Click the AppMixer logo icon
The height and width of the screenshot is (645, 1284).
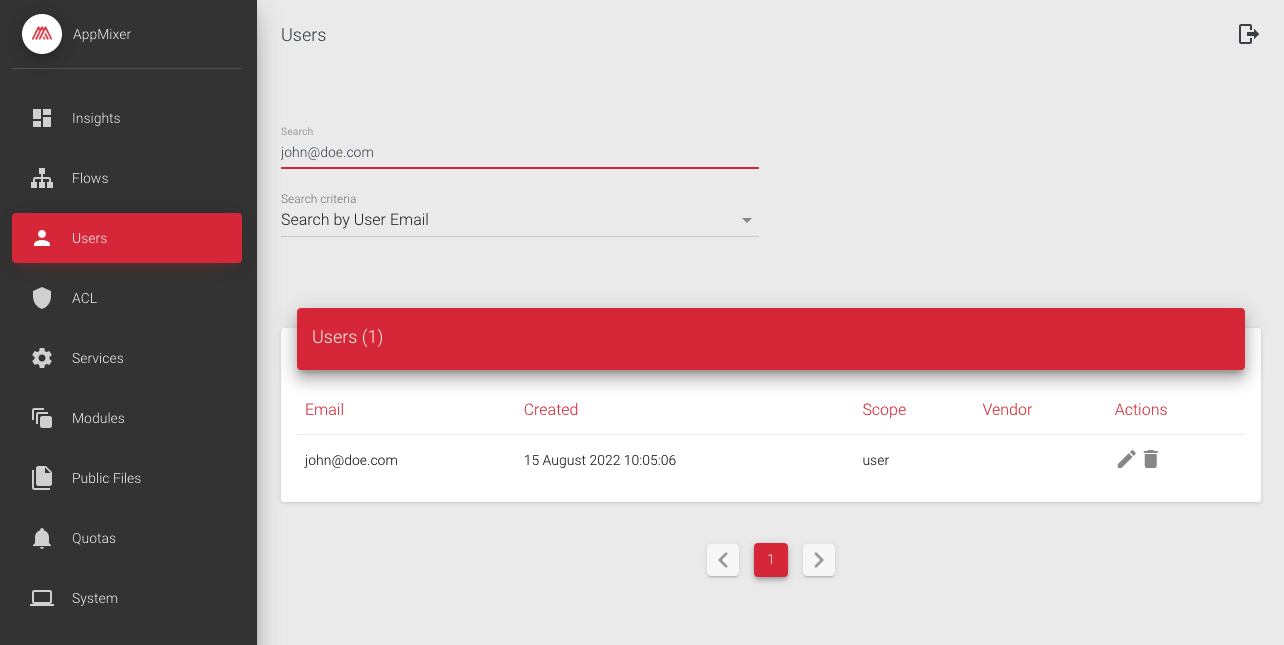42,34
